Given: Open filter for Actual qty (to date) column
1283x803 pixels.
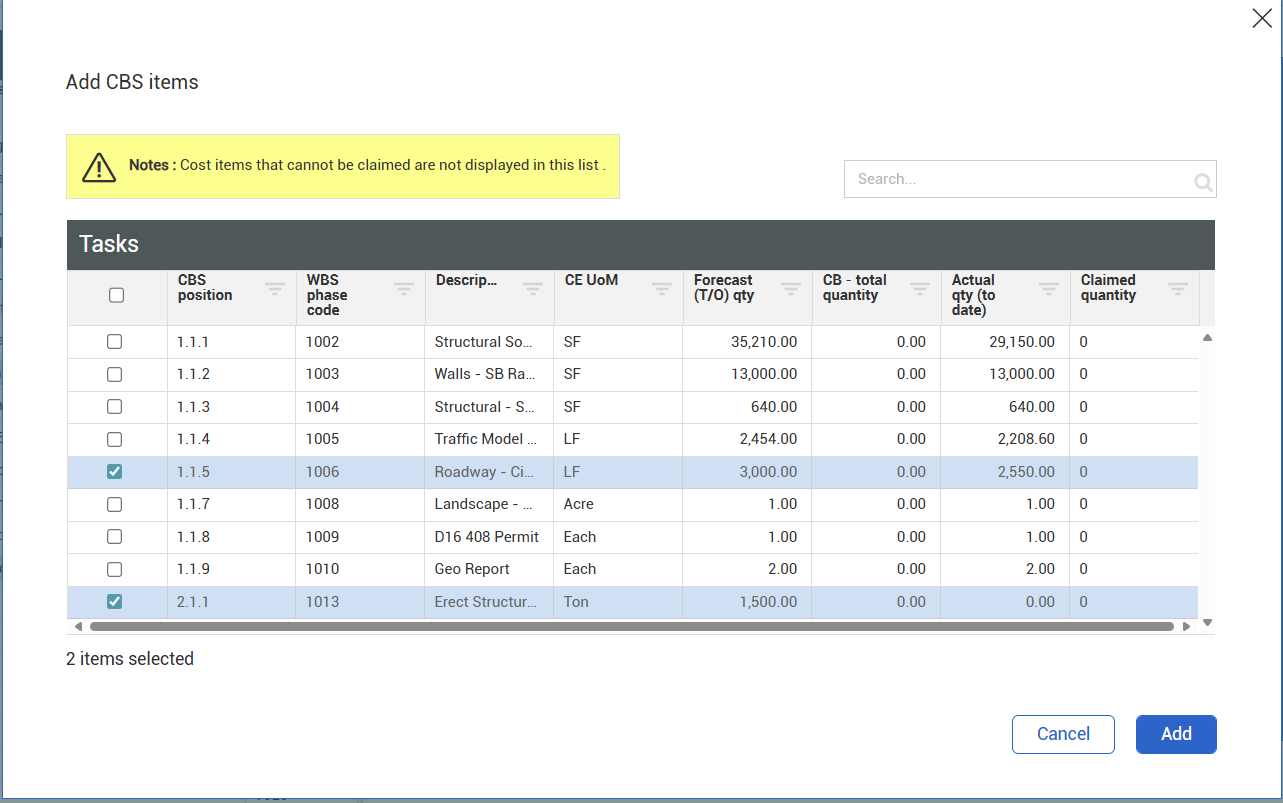Looking at the screenshot, I should click(1048, 289).
